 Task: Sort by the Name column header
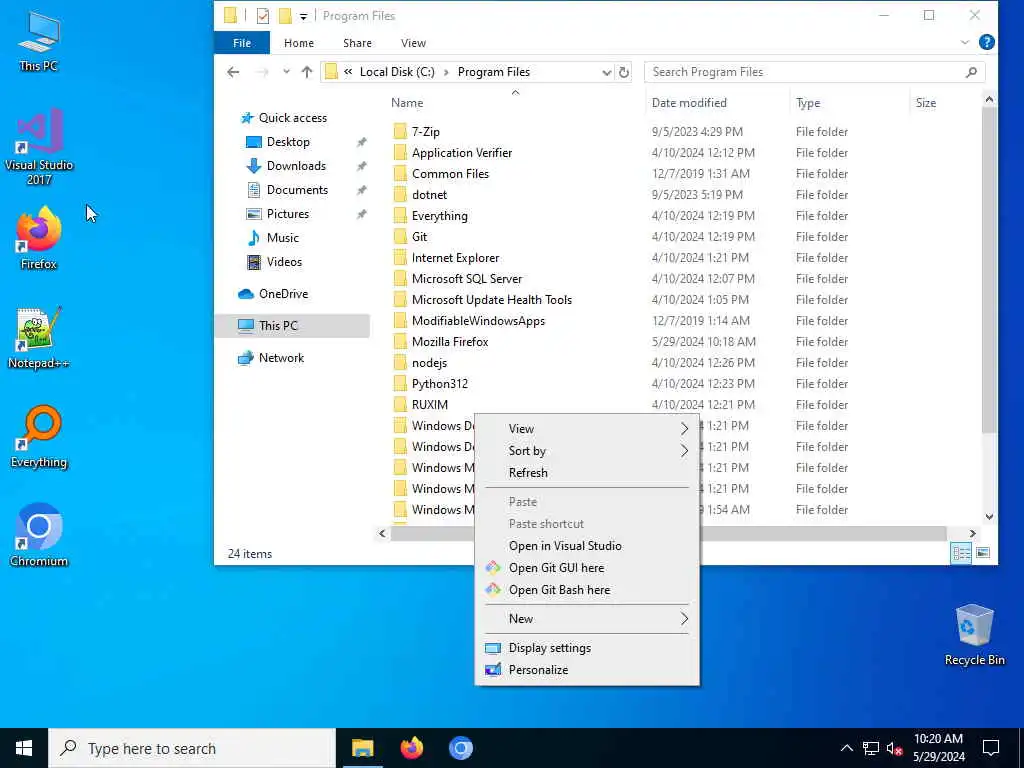click(407, 103)
